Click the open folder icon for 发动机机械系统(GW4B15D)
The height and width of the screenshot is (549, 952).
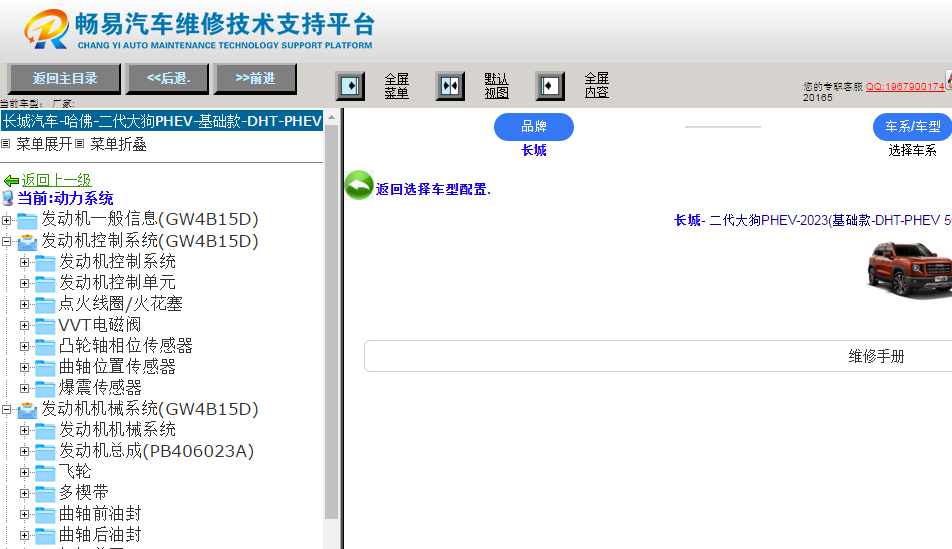point(27,410)
